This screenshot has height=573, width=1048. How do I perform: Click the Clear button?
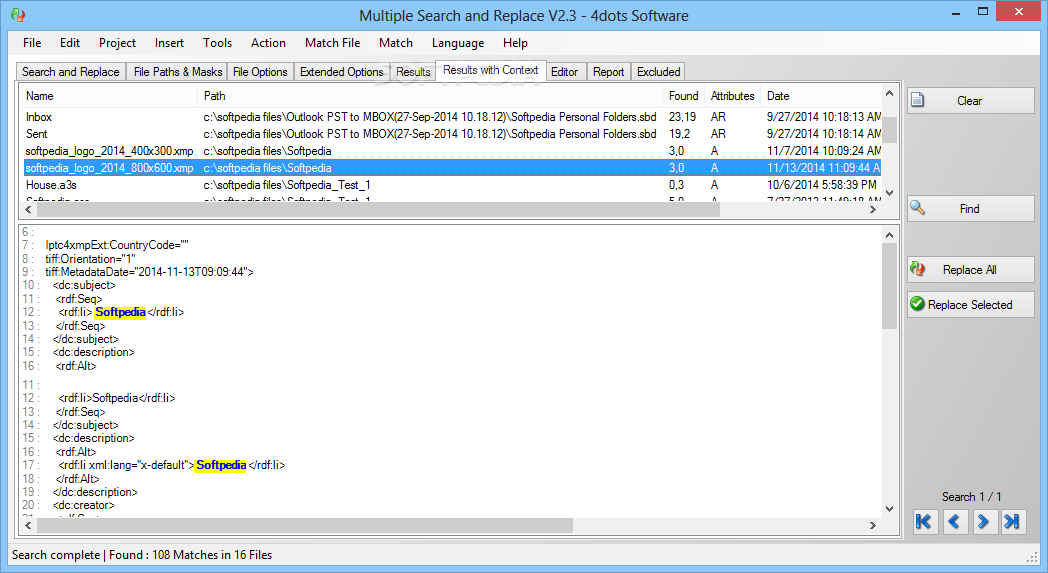[x=970, y=101]
